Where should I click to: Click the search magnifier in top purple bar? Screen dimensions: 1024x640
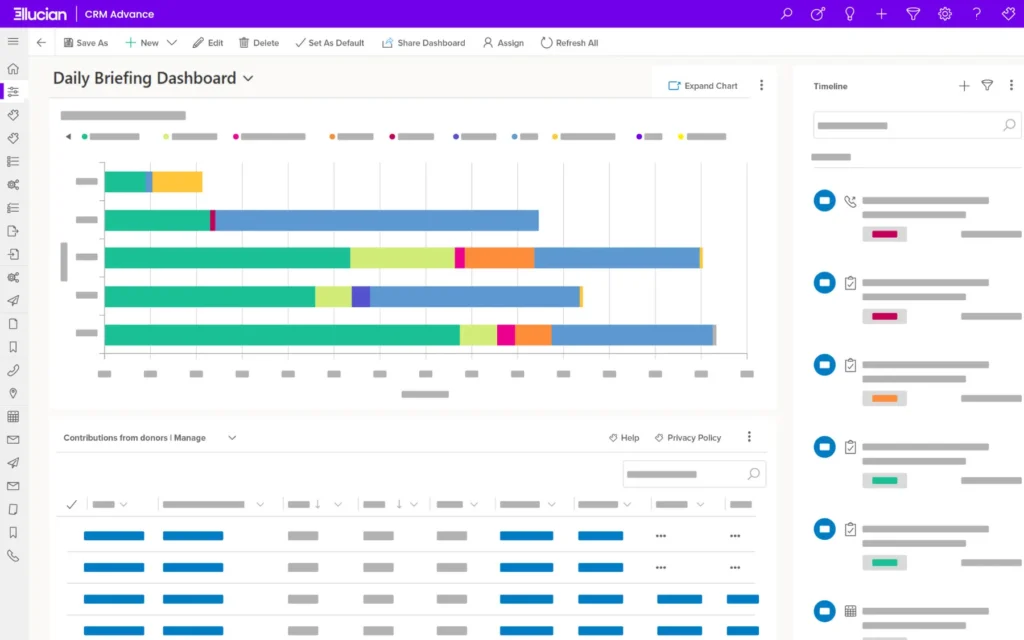coord(787,14)
